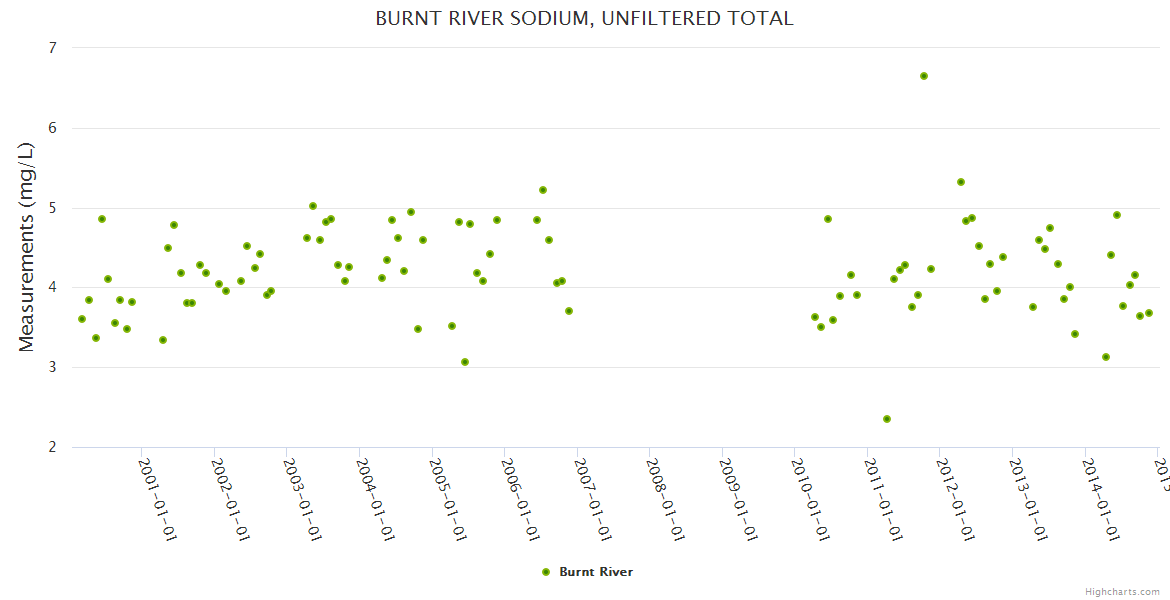Select the first, leftmost data point
The width and height of the screenshot is (1170, 600).
[82, 319]
